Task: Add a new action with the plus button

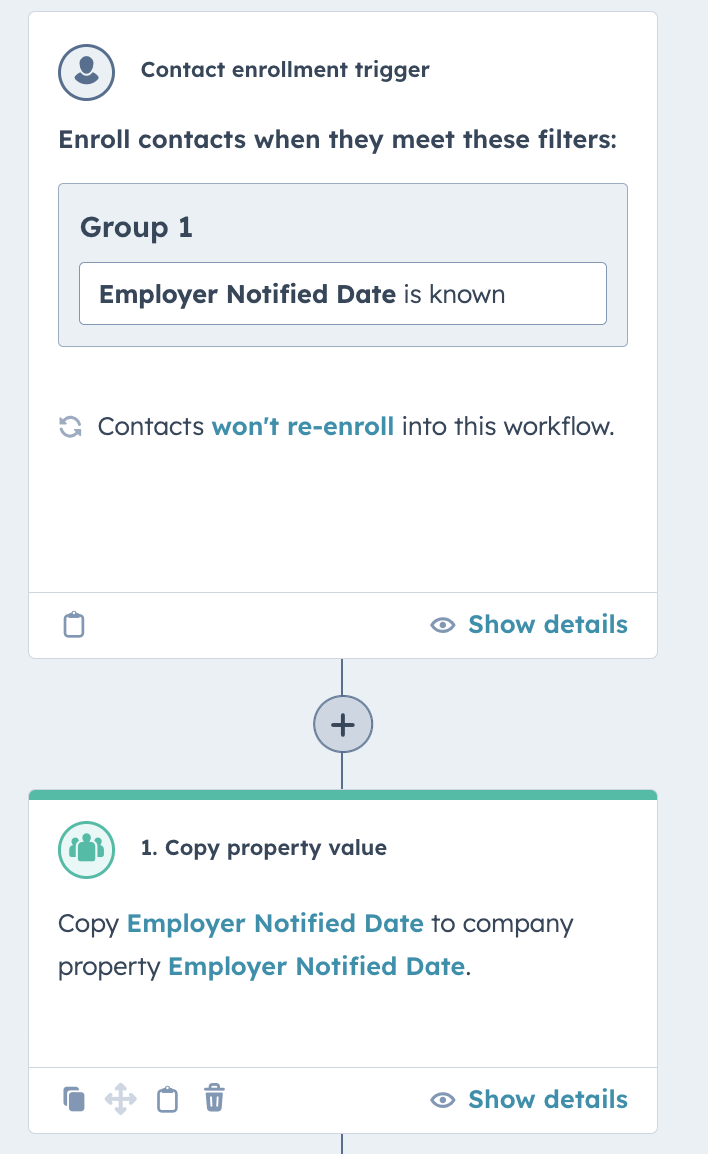Action: pyautogui.click(x=343, y=724)
